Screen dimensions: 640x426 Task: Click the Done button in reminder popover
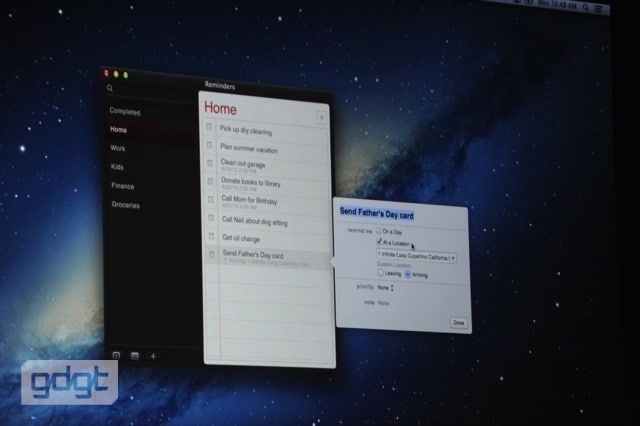point(458,323)
